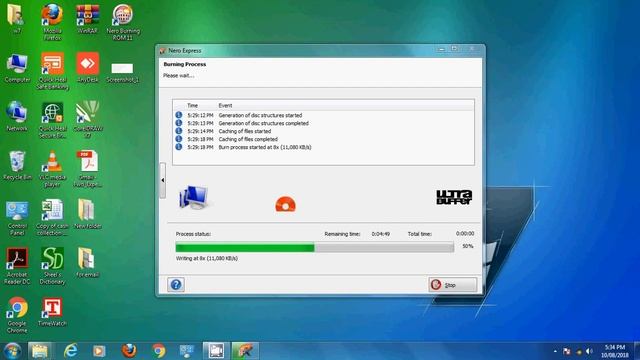Switch to Firefox in taskbar
This screenshot has width=640, height=360.
tap(129, 351)
